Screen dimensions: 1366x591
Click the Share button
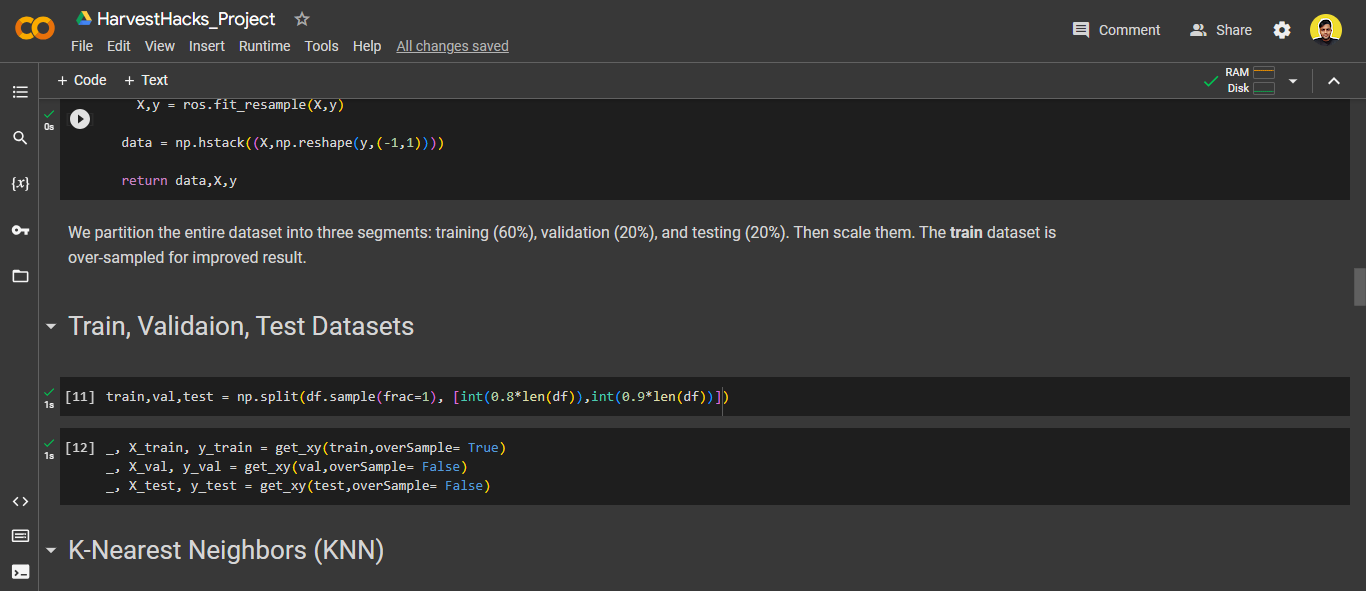tap(1221, 30)
